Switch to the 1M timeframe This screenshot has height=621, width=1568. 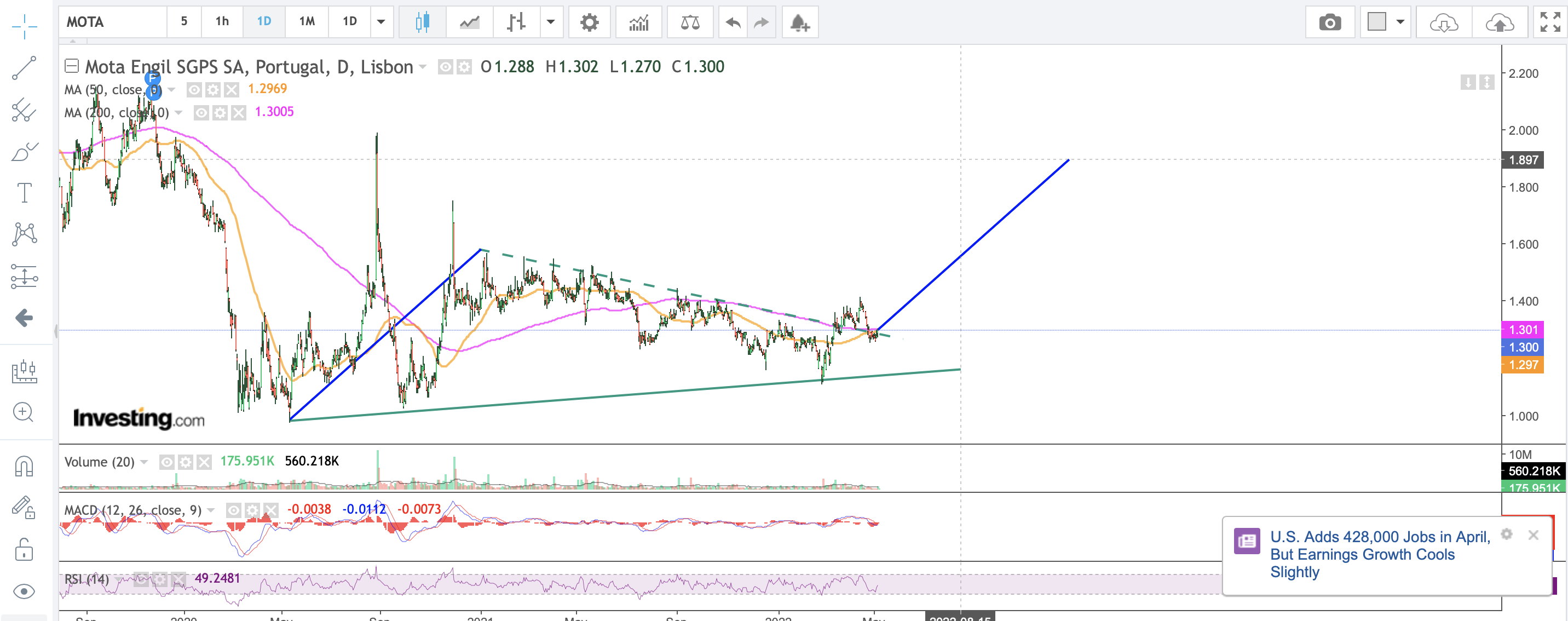307,22
